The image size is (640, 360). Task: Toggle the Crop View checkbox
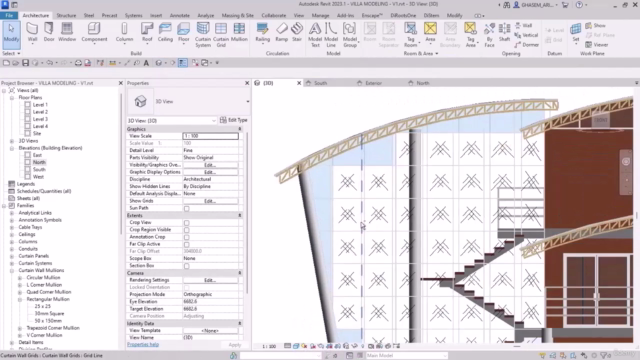pos(187,223)
